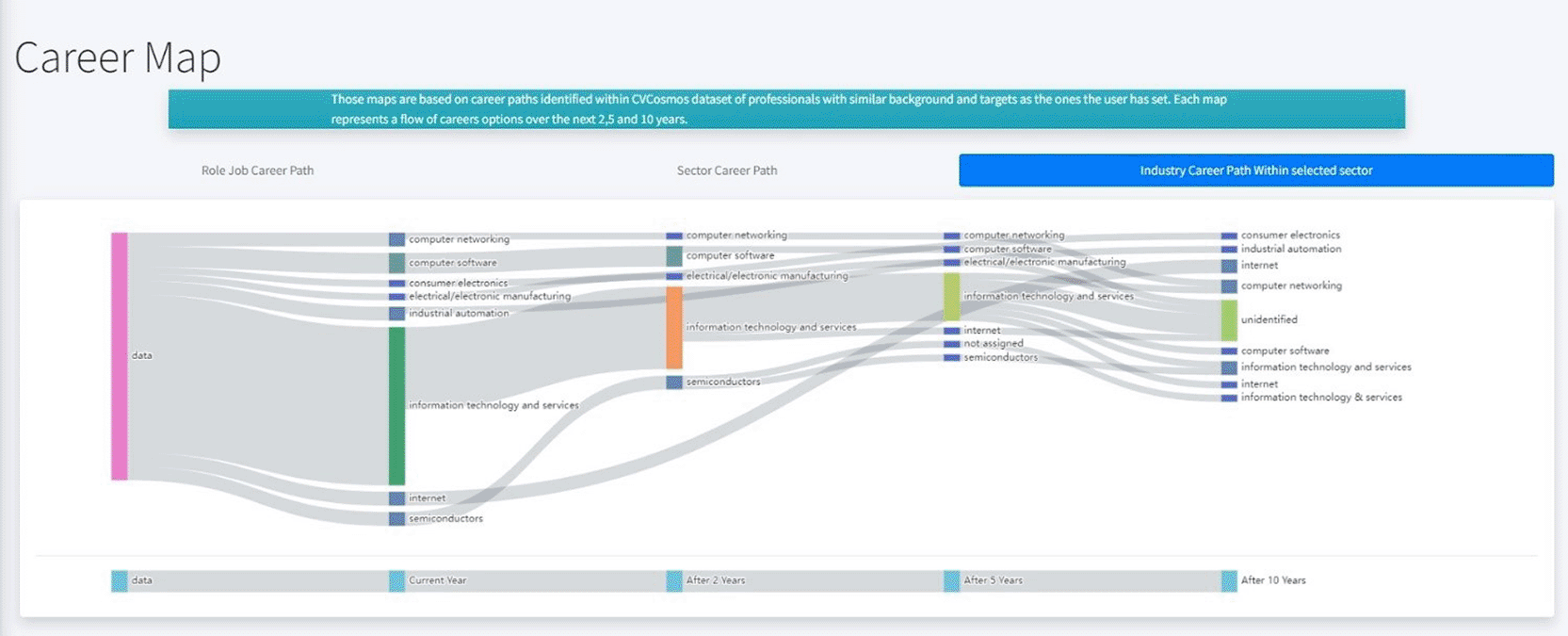This screenshot has height=636, width=1568.
Task: Click internet node in After 5 Years column
Action: (952, 331)
